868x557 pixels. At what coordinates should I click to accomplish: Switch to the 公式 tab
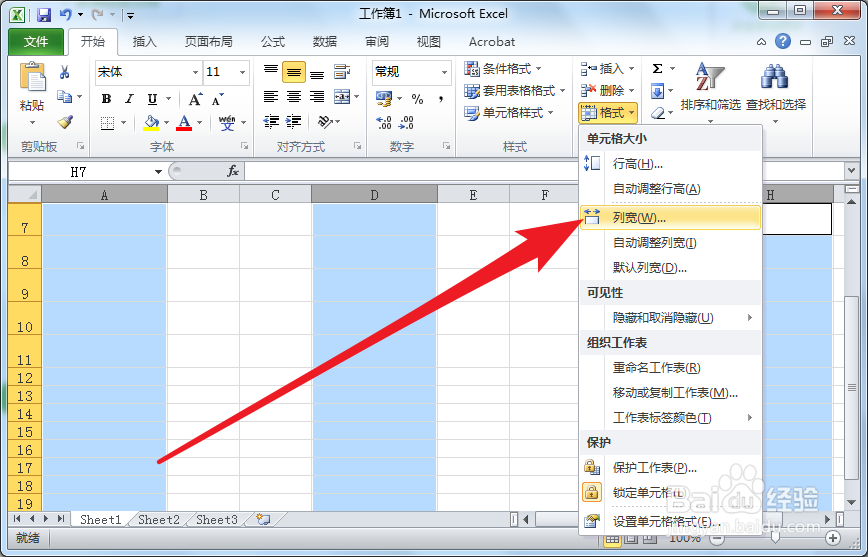[x=273, y=42]
